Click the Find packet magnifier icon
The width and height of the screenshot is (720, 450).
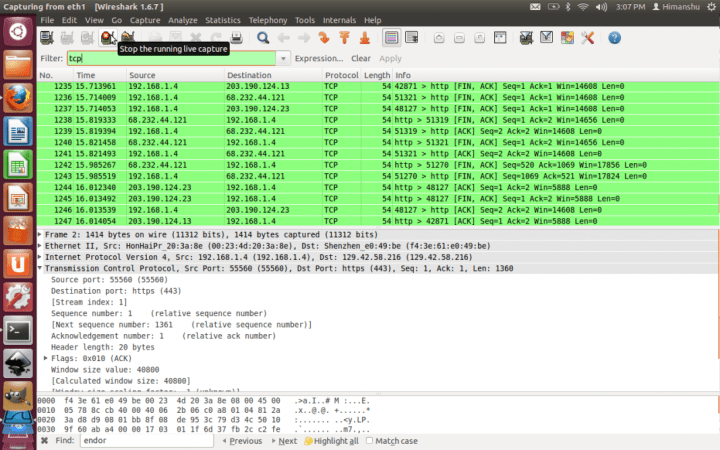point(263,38)
